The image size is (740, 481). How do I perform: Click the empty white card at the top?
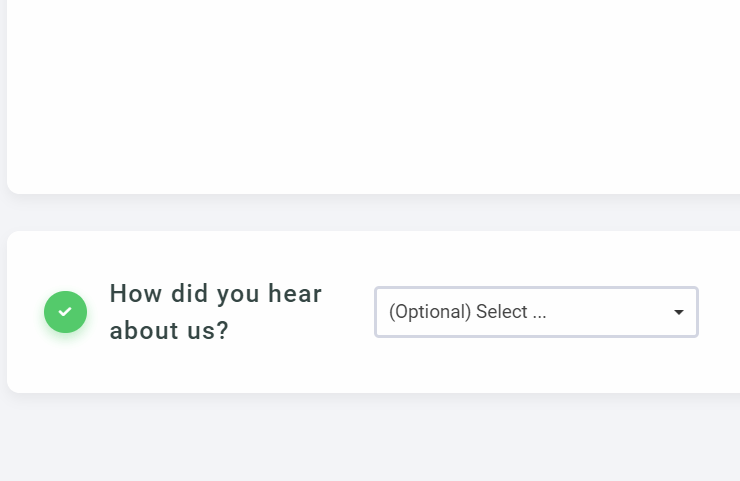(370, 90)
